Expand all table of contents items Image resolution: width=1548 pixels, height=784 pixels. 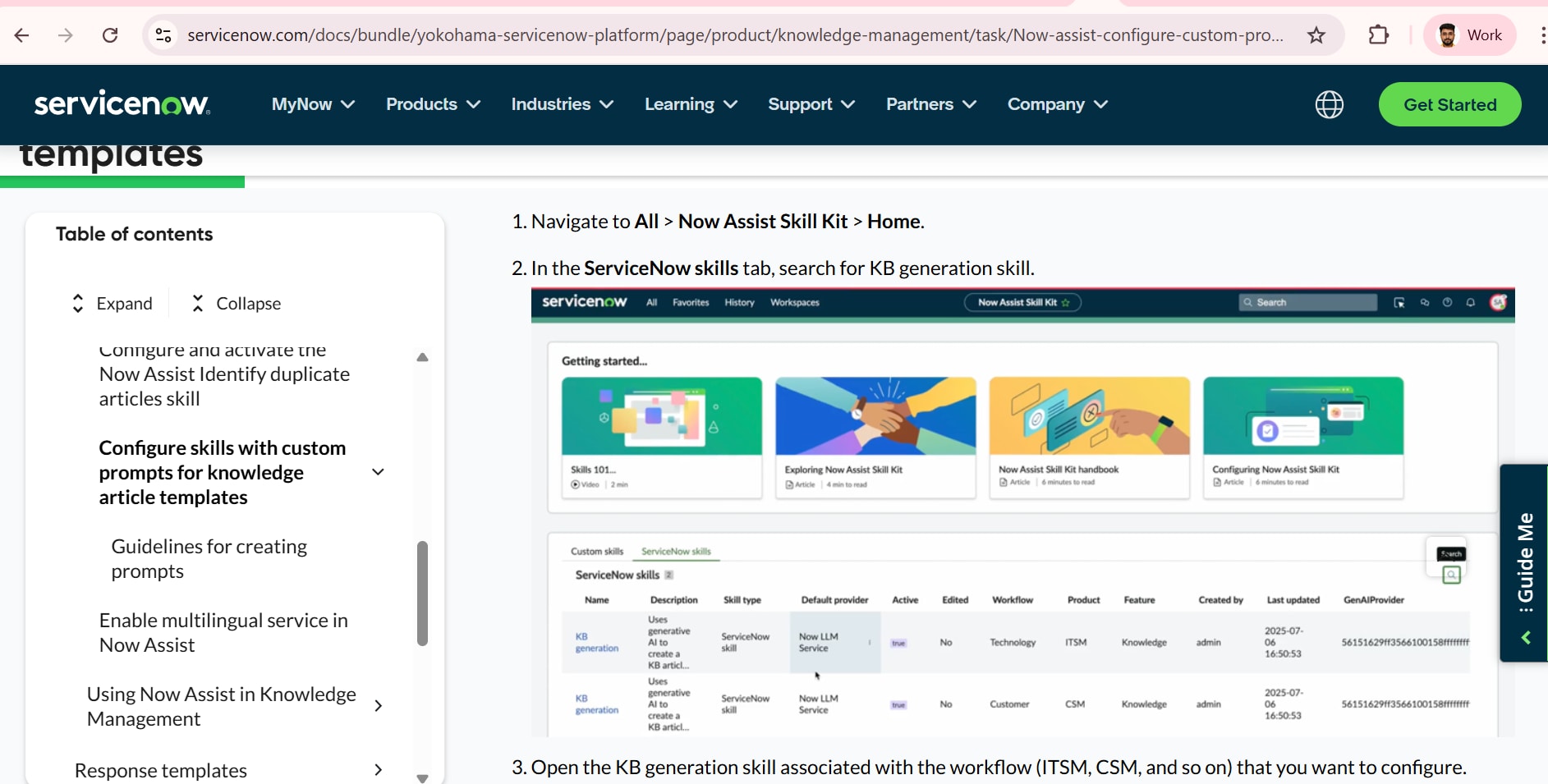pos(113,304)
